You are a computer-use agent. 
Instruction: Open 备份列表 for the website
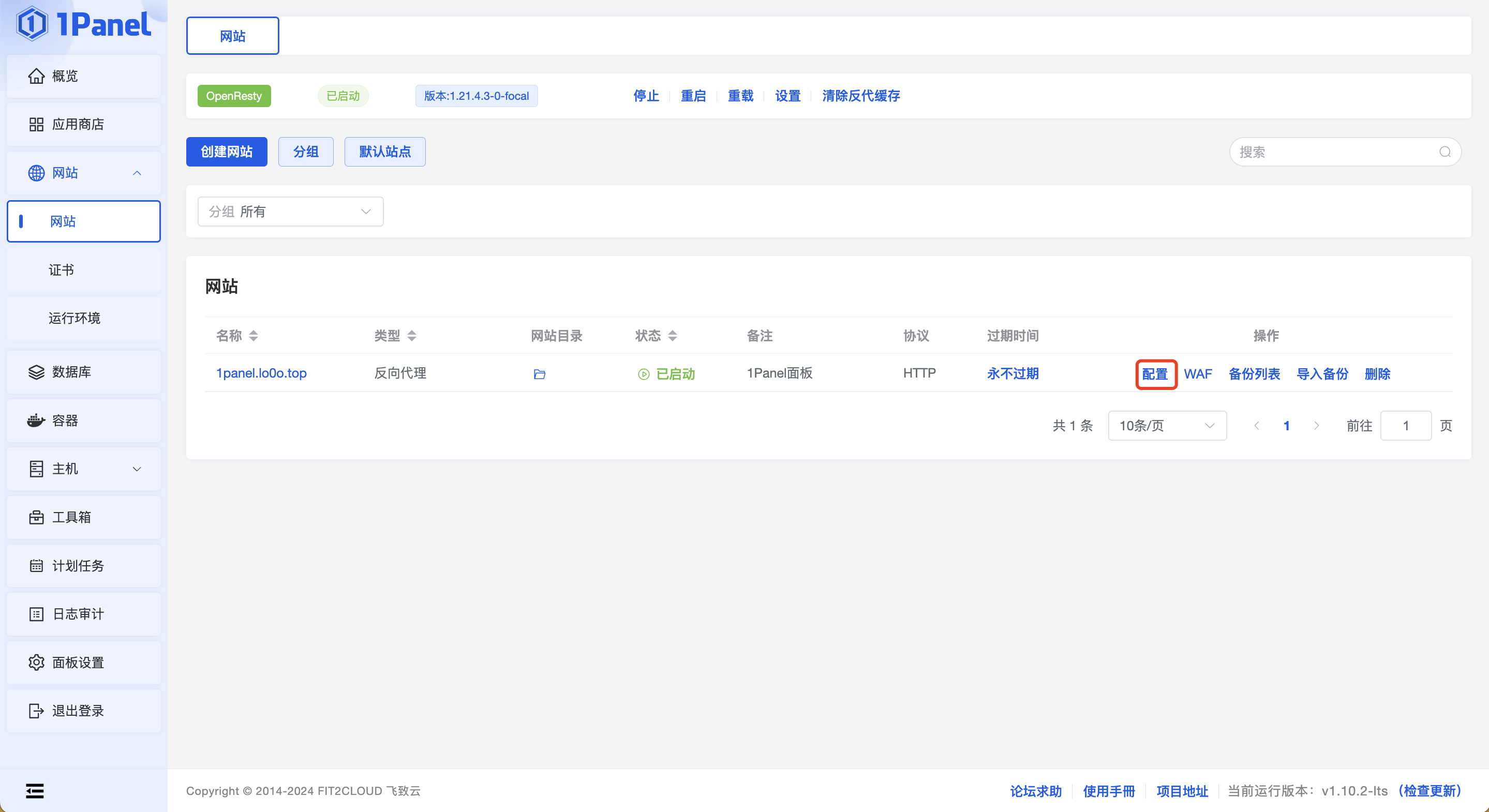click(1254, 374)
